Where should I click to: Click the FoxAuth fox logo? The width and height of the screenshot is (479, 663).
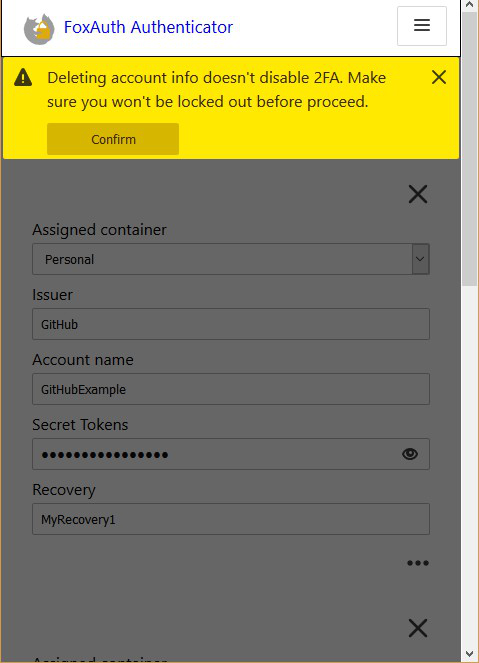pyautogui.click(x=39, y=29)
